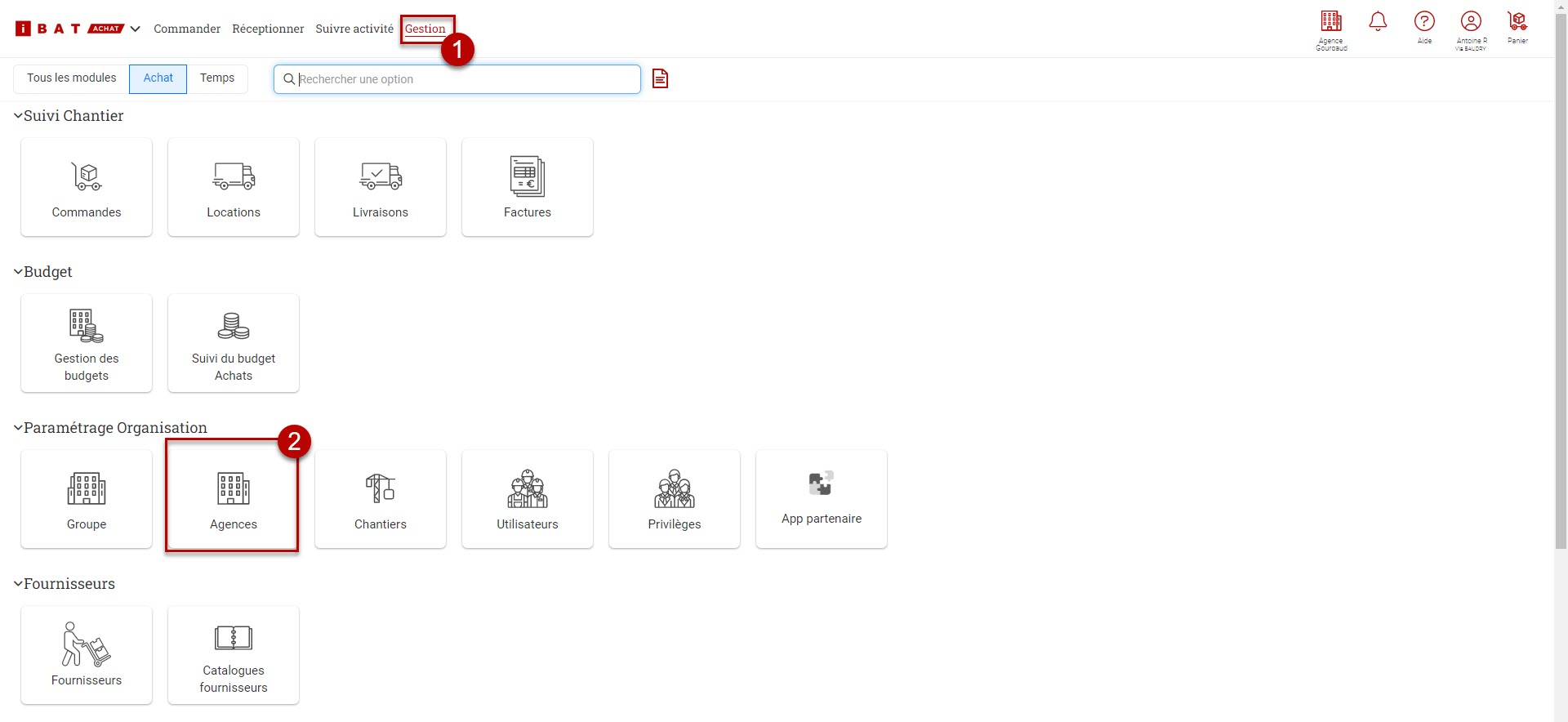Expand the IBAT Achat module dropdown arrow
The width and height of the screenshot is (1568, 722).
136,29
